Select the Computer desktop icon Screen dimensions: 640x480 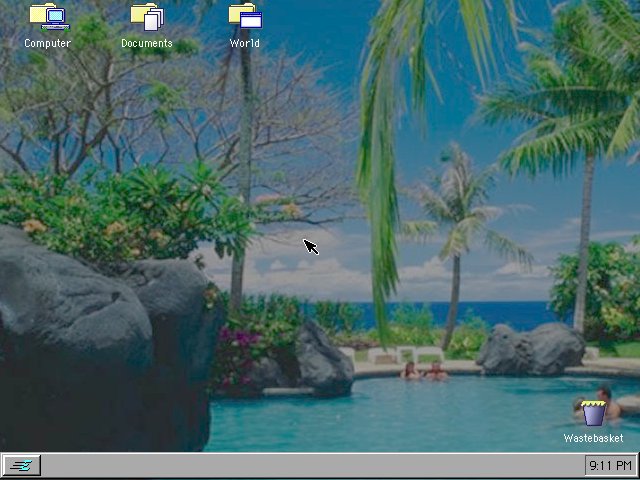49,16
